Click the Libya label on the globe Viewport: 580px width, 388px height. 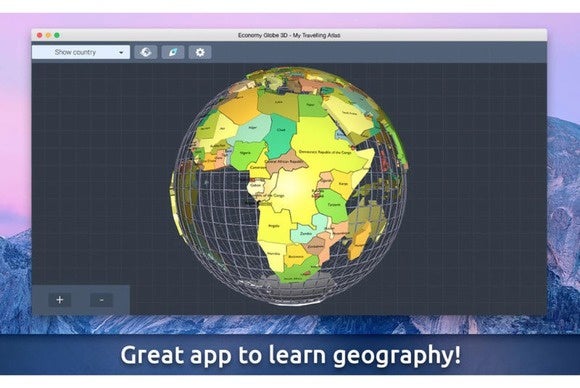pos(279,102)
